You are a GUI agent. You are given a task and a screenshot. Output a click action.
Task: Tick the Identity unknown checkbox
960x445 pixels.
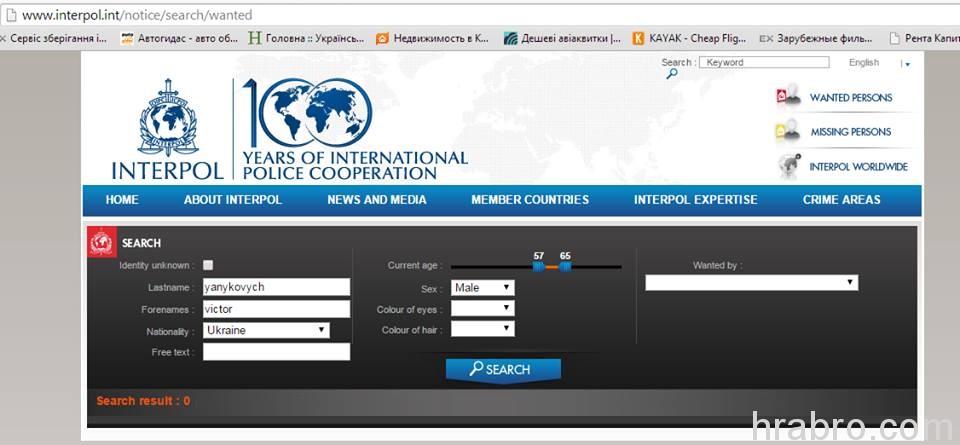pyautogui.click(x=208, y=265)
